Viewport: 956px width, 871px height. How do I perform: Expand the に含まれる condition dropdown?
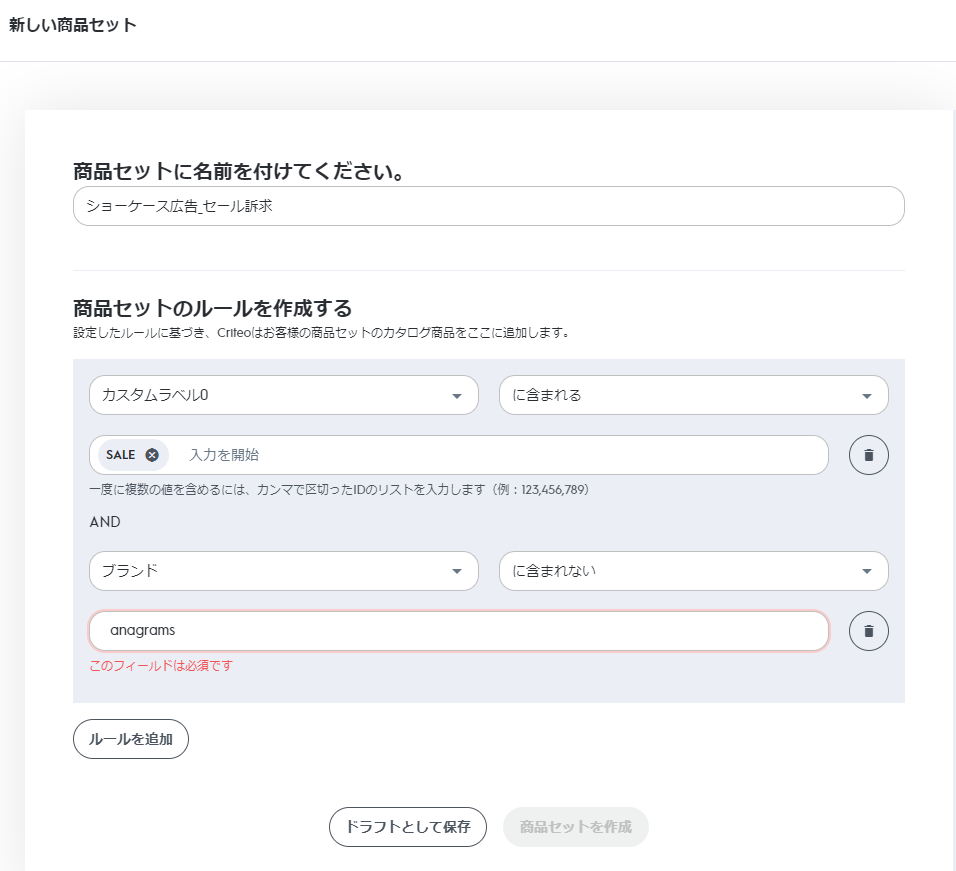coord(693,395)
